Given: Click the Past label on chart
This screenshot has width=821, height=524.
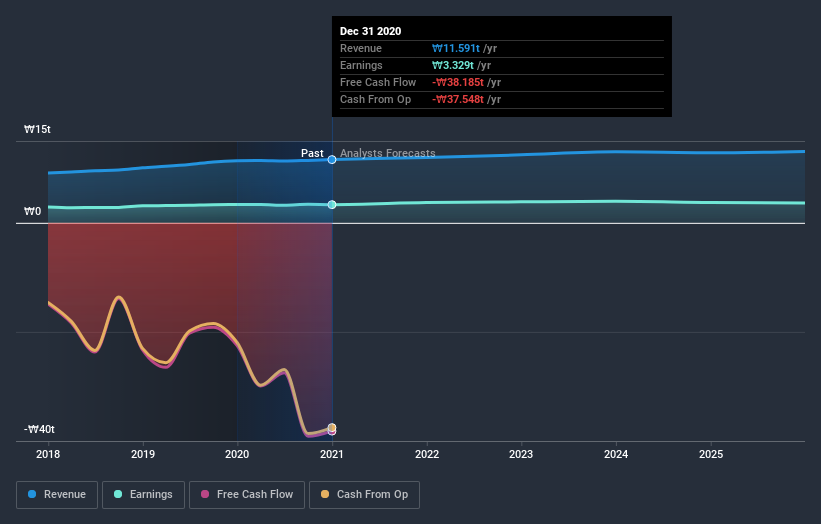Looking at the screenshot, I should pos(312,153).
